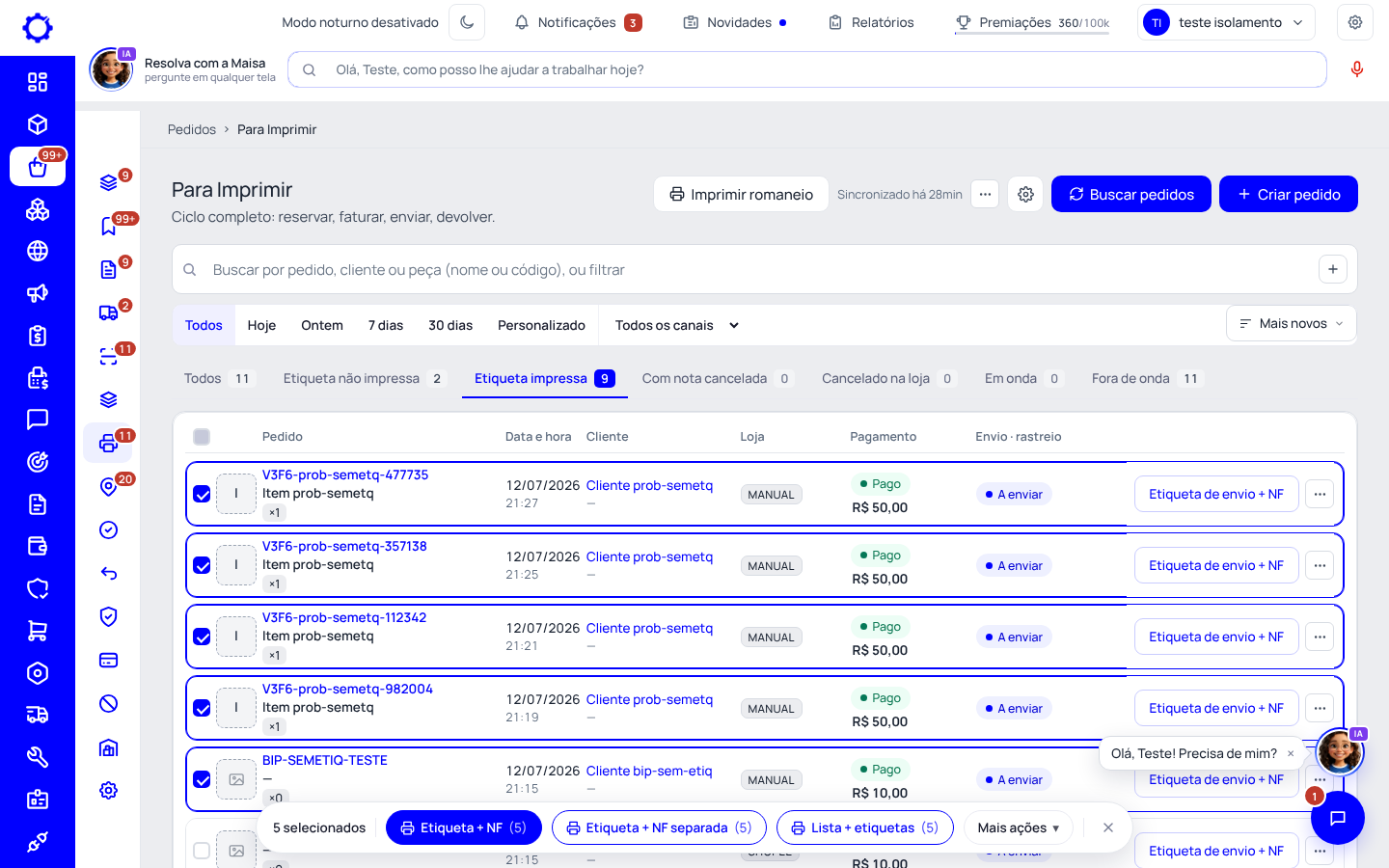Open the location pin icon with the 20 badge

pos(109,486)
